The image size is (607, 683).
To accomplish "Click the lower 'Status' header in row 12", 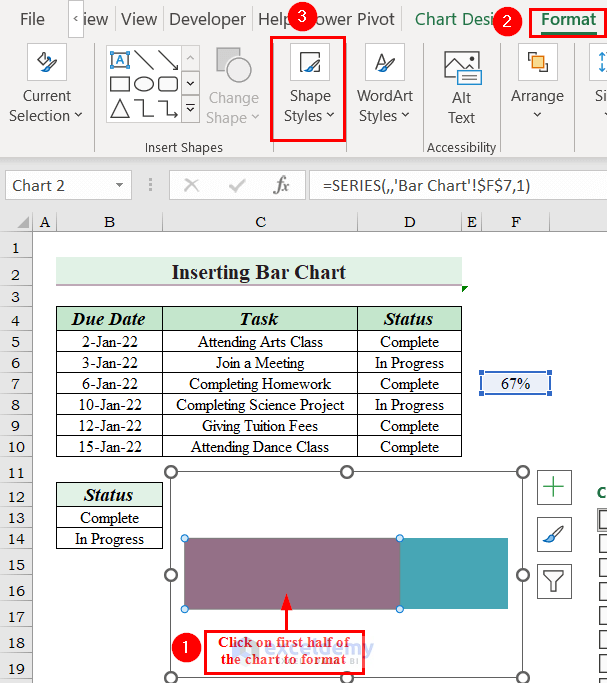I will [x=109, y=495].
